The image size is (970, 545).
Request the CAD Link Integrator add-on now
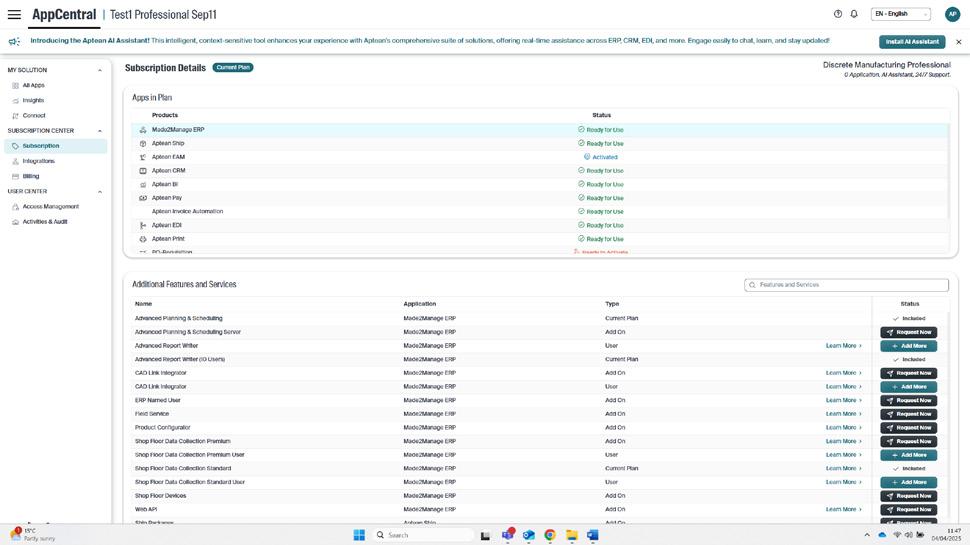point(909,373)
